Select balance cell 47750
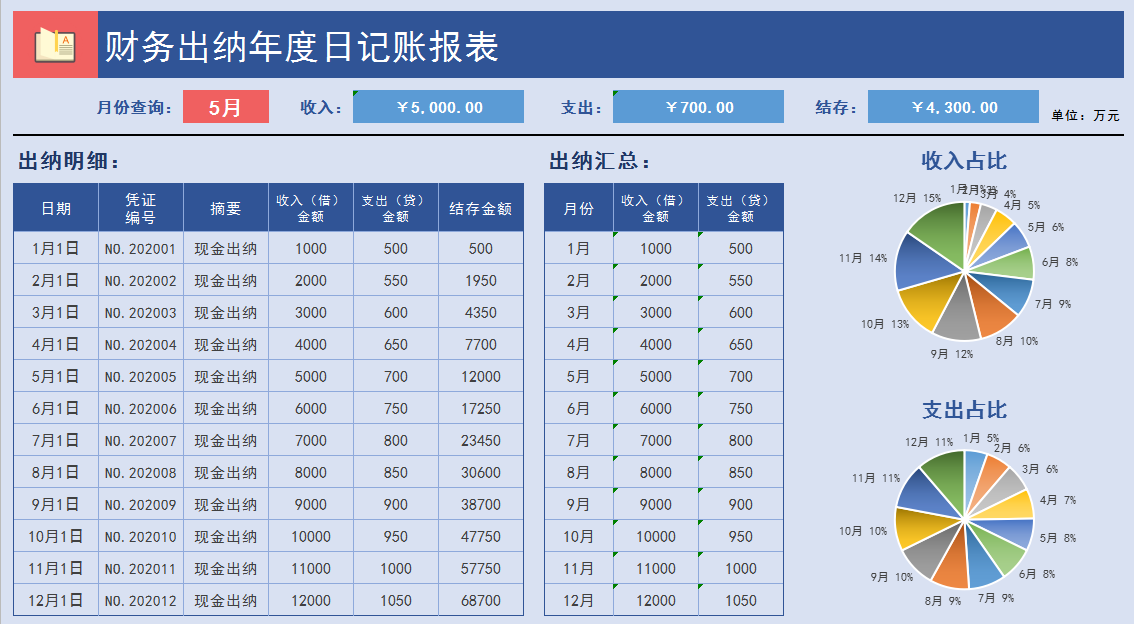The image size is (1134, 624). coord(481,537)
